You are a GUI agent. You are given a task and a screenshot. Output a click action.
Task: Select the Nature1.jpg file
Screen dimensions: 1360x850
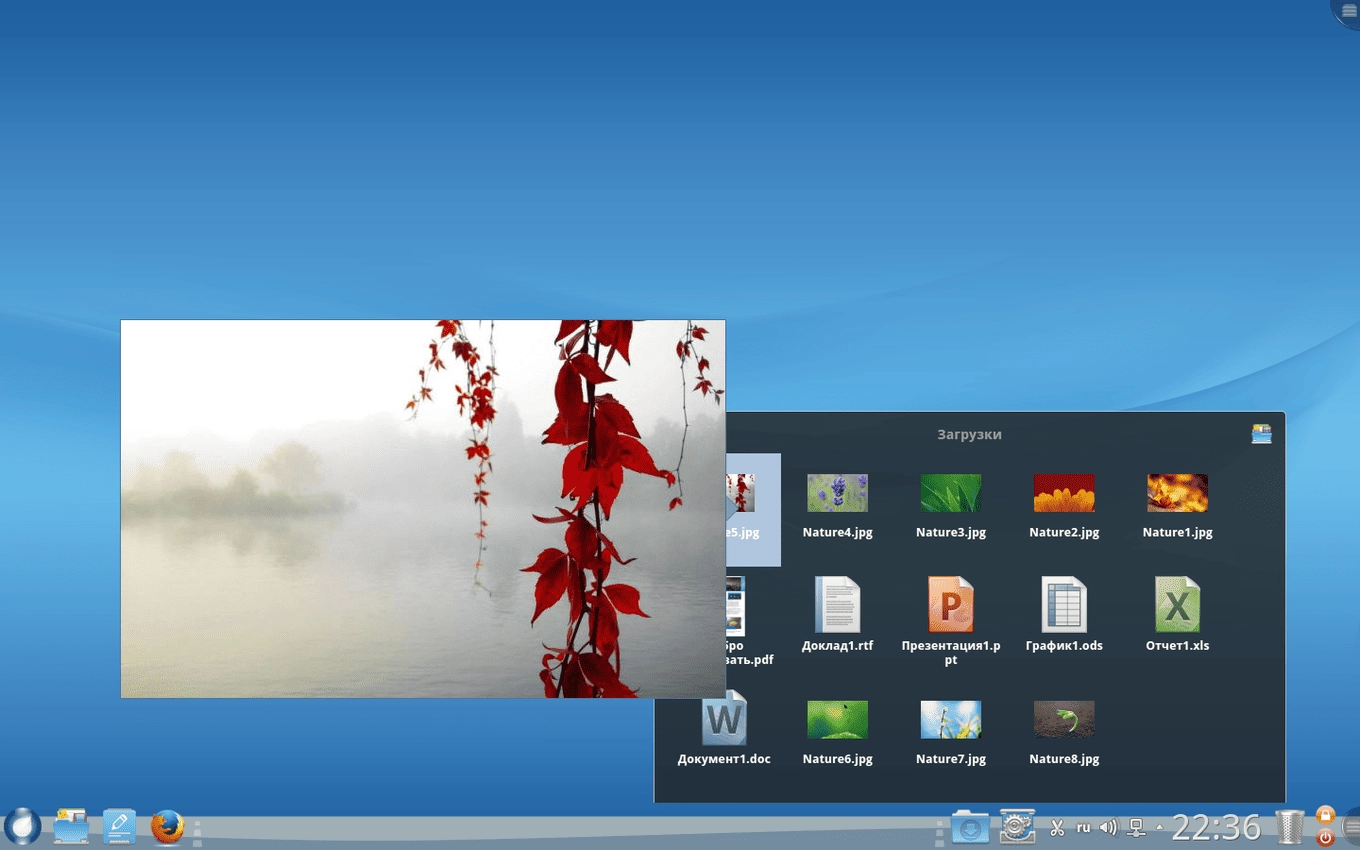click(x=1177, y=506)
